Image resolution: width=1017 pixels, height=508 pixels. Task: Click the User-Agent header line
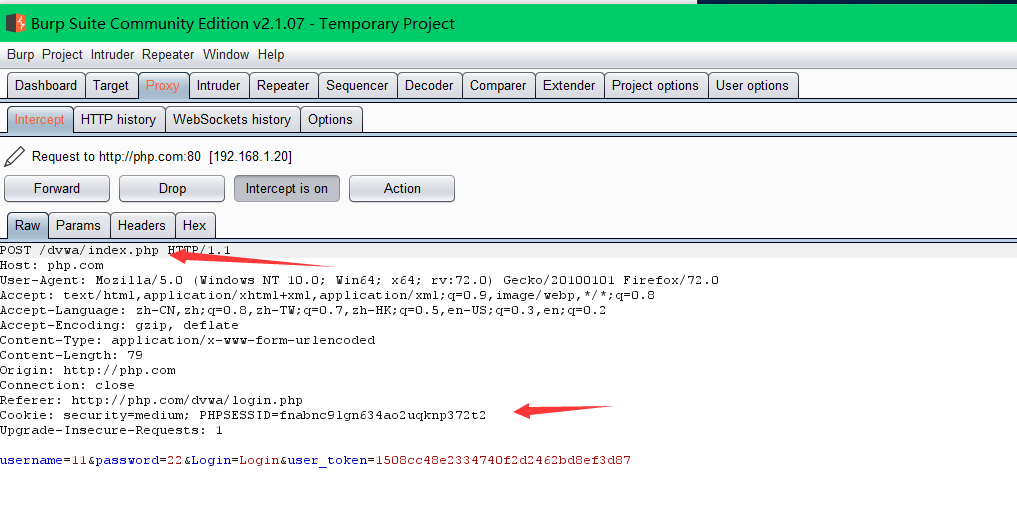tap(359, 280)
